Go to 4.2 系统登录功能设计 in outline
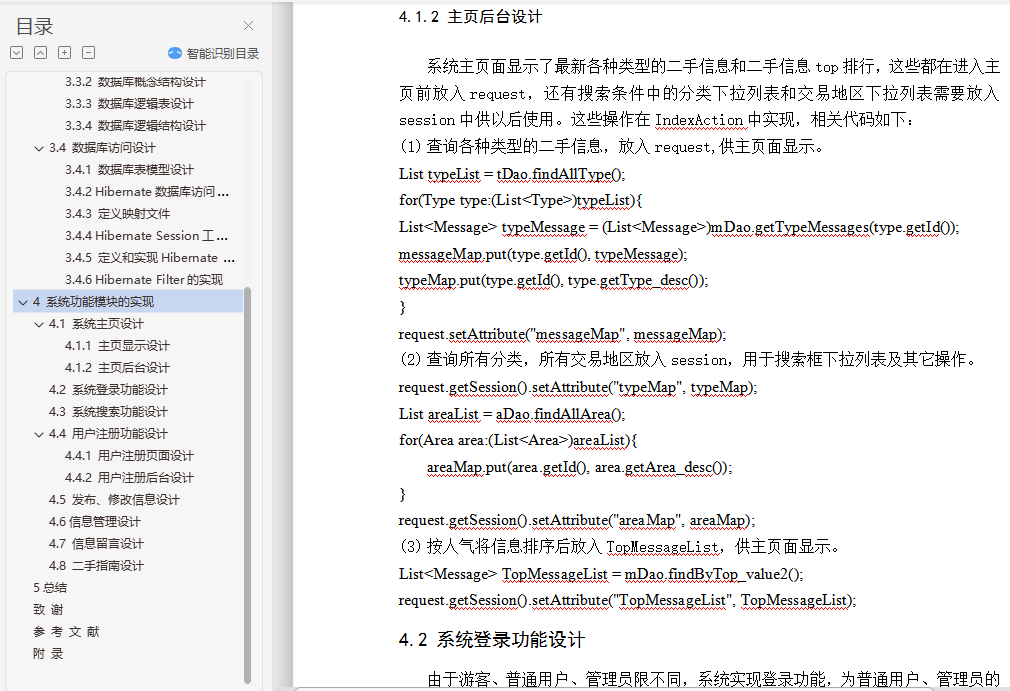 [108, 390]
